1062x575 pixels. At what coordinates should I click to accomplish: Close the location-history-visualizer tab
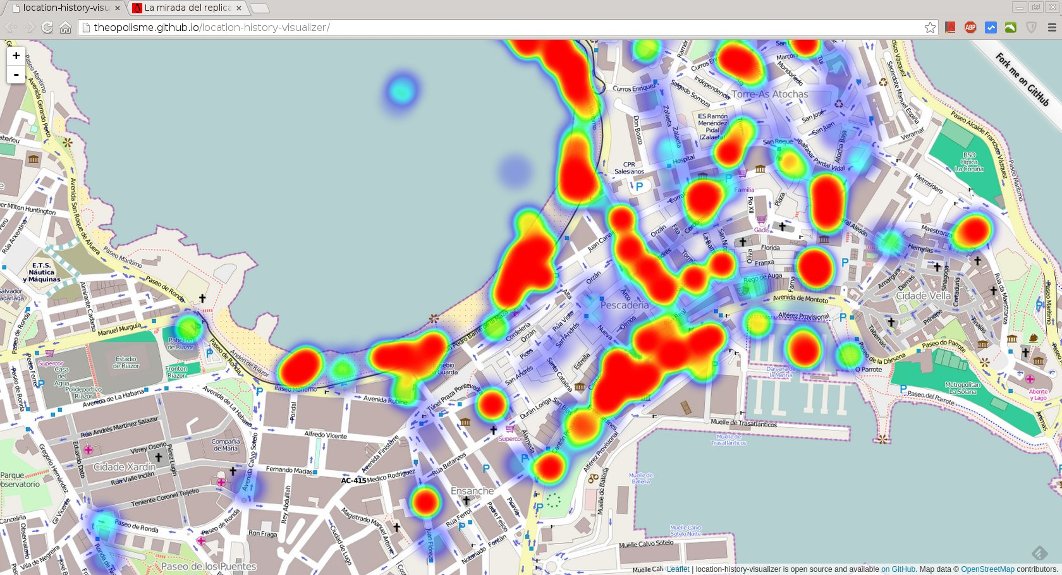[117, 8]
